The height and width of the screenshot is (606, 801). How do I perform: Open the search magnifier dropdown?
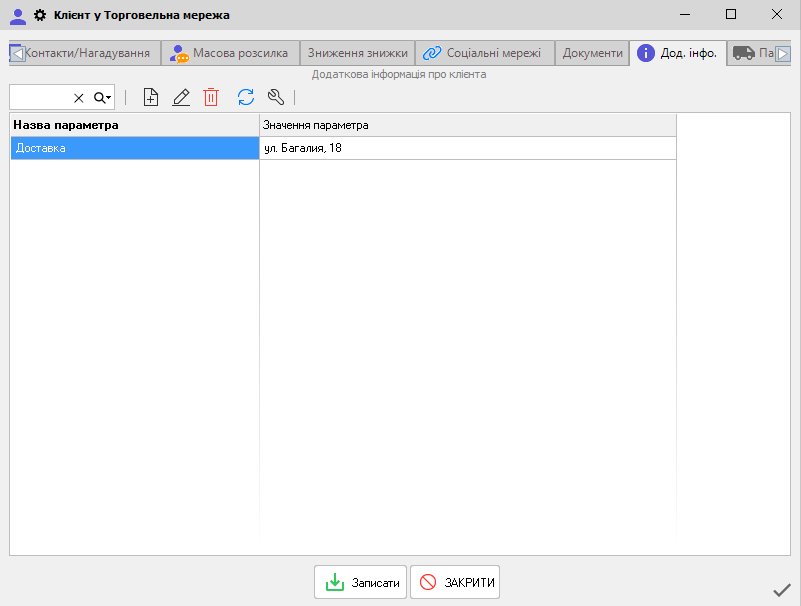[102, 97]
